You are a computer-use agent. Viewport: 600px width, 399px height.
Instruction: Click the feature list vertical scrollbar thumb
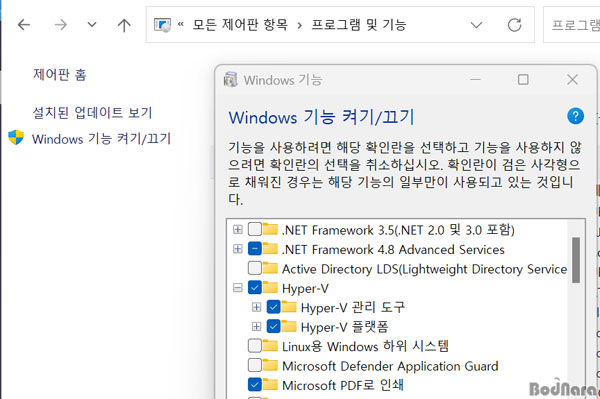click(576, 260)
